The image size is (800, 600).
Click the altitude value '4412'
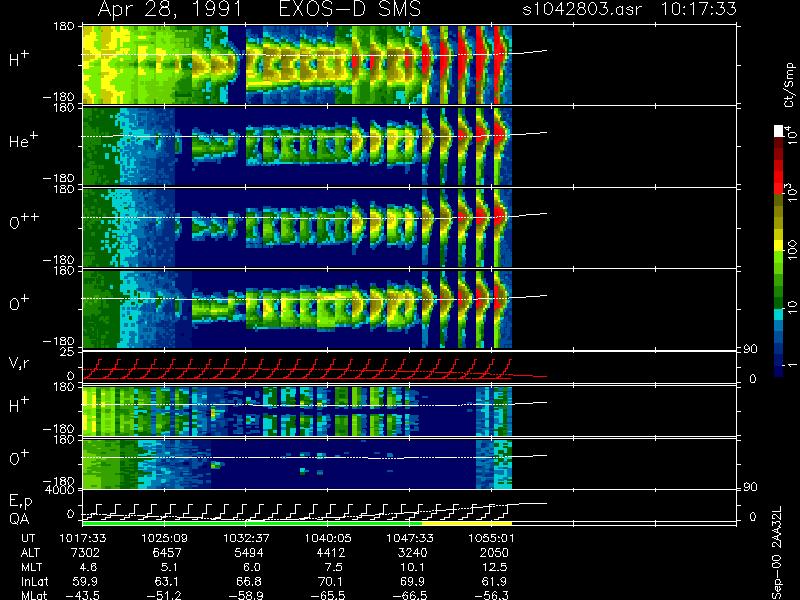(x=331, y=553)
